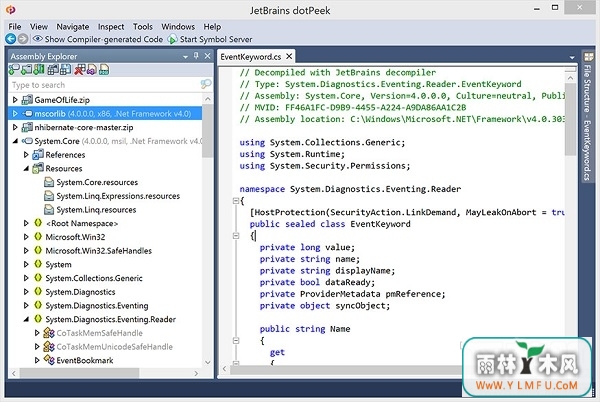
Task: Toggle Show Compiler-generated Code
Action: click(x=98, y=39)
